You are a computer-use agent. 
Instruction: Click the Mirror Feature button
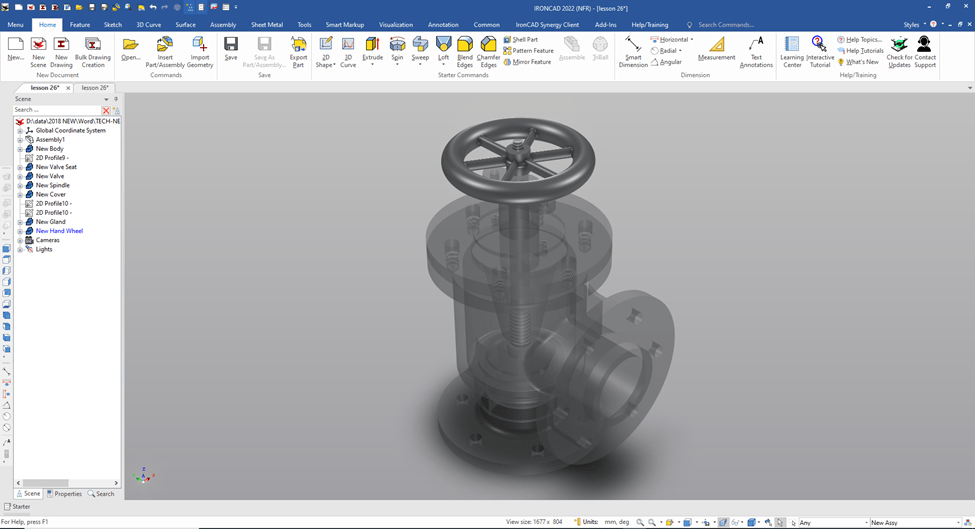pos(527,62)
